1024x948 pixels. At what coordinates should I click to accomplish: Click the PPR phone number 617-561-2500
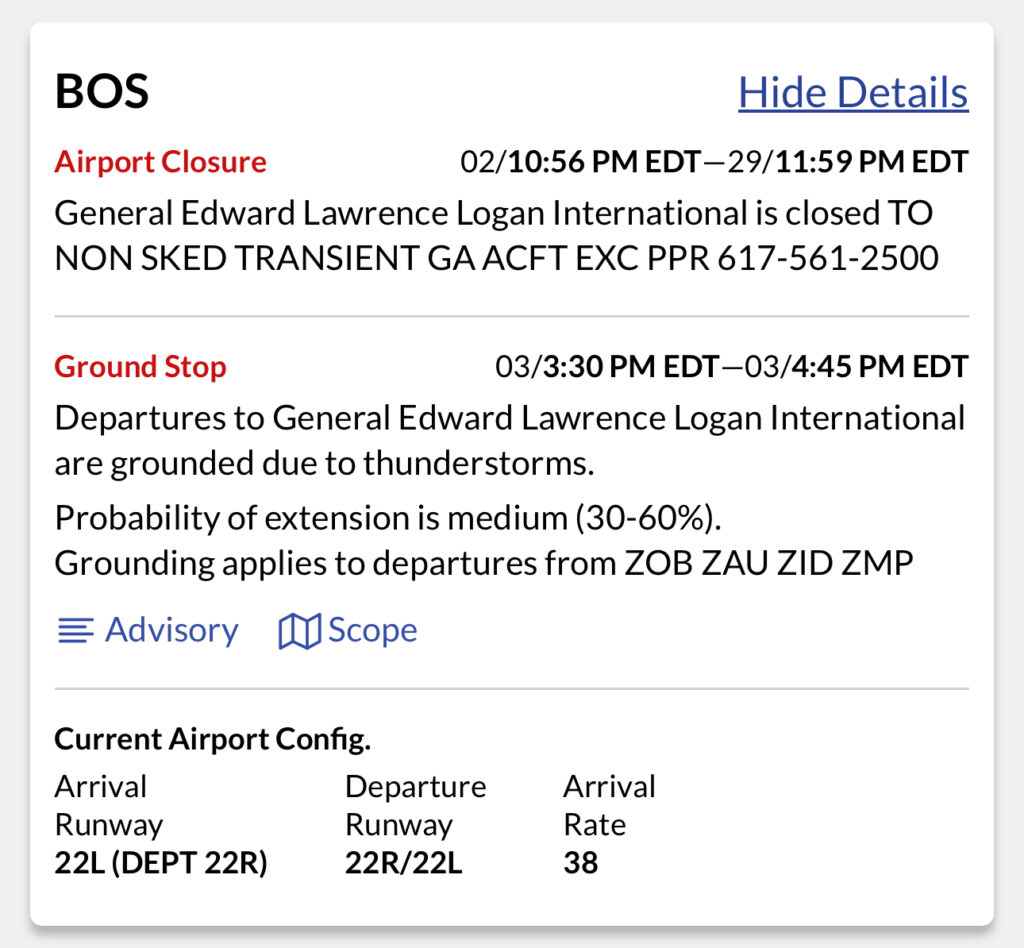pyautogui.click(x=827, y=258)
